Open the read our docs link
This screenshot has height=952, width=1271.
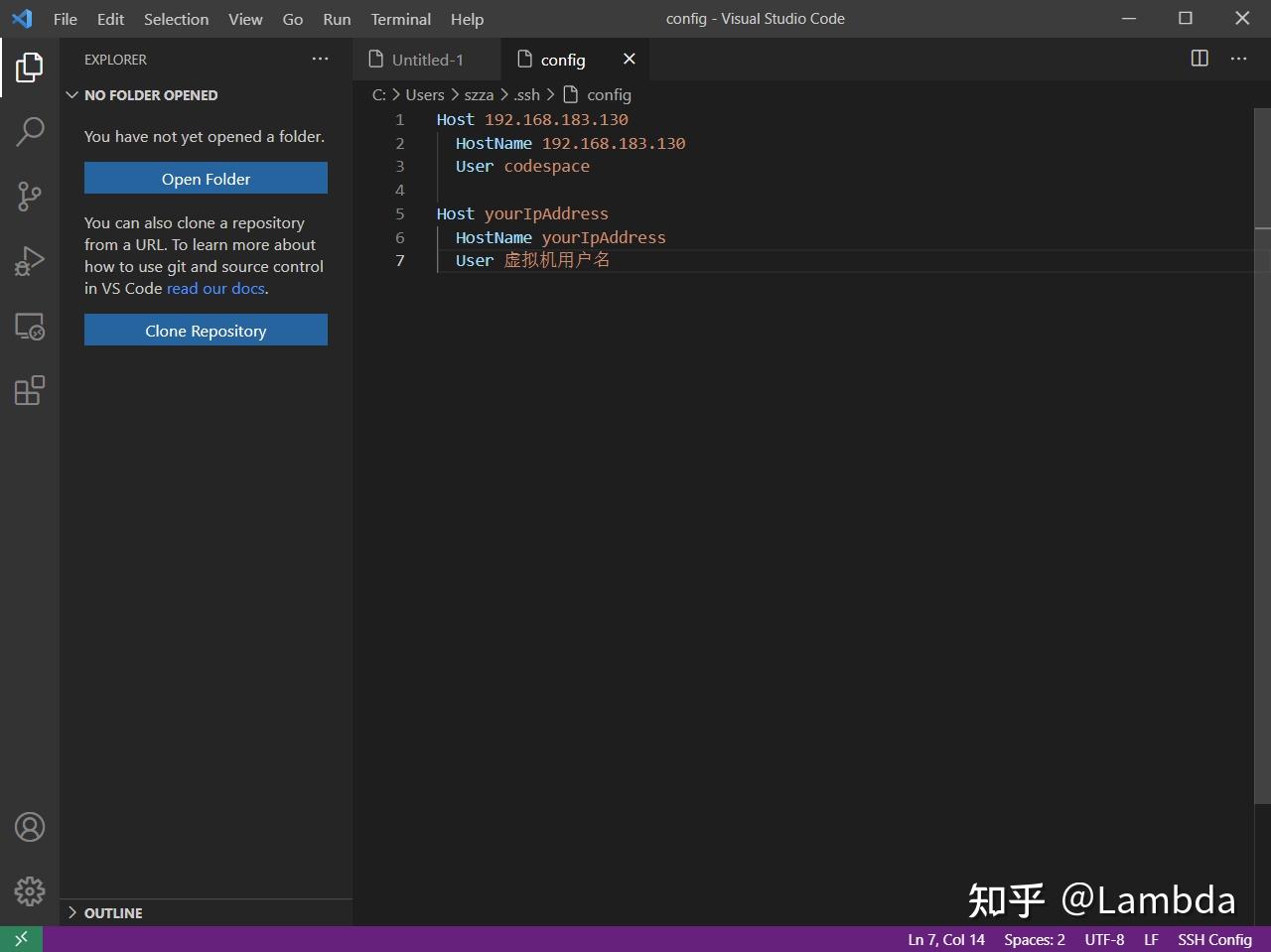pos(215,288)
